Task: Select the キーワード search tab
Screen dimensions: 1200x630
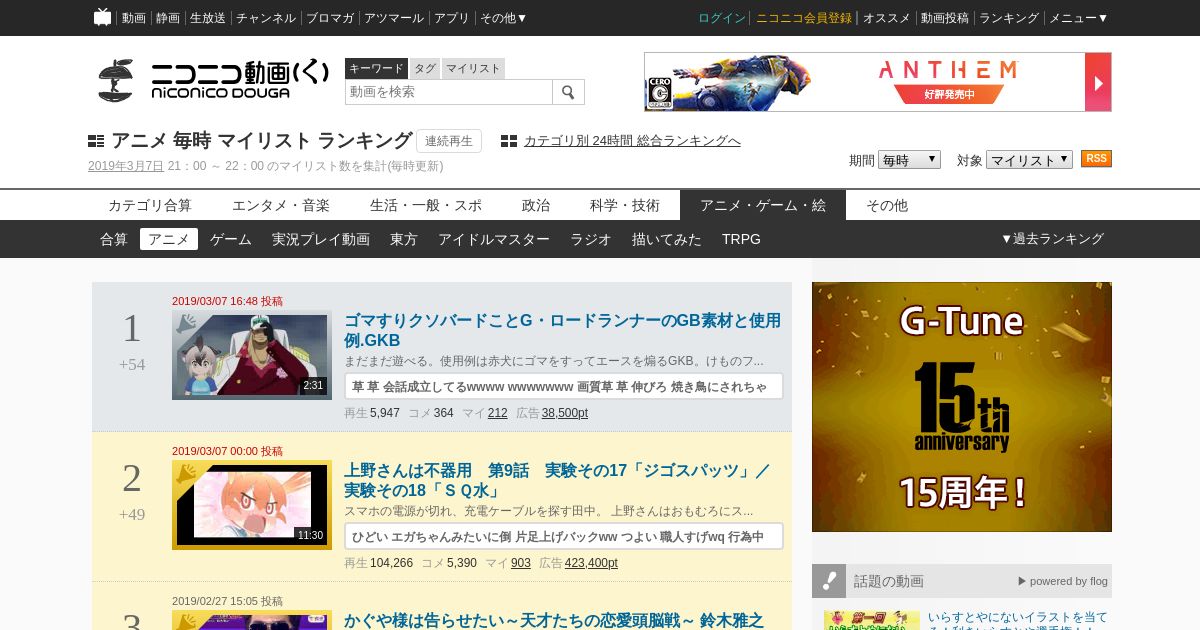Action: (x=376, y=68)
